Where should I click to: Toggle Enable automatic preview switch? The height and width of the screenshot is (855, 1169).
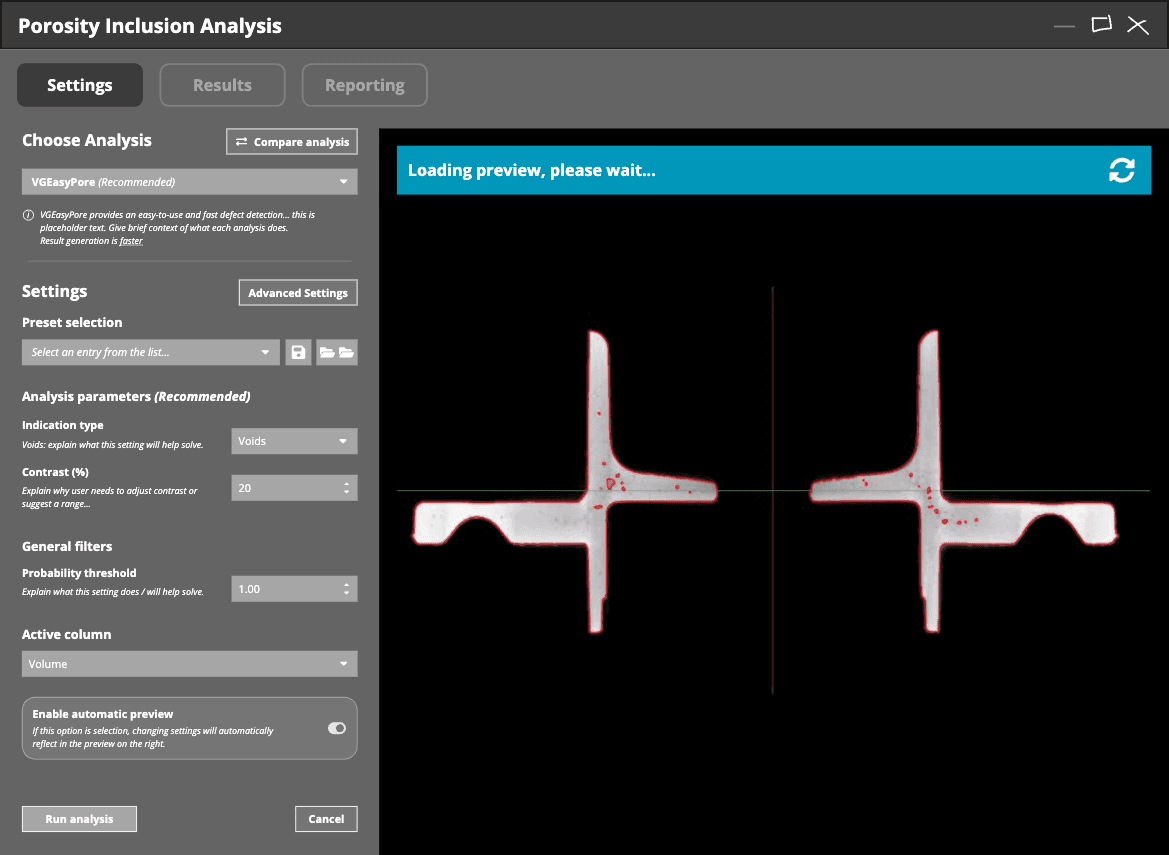coord(337,728)
